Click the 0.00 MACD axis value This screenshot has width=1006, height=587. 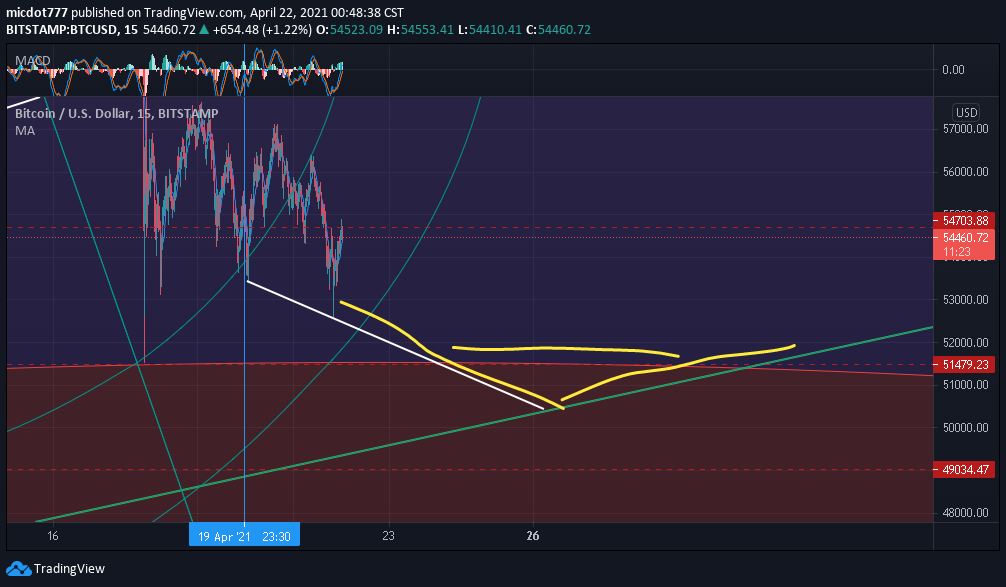(x=953, y=69)
